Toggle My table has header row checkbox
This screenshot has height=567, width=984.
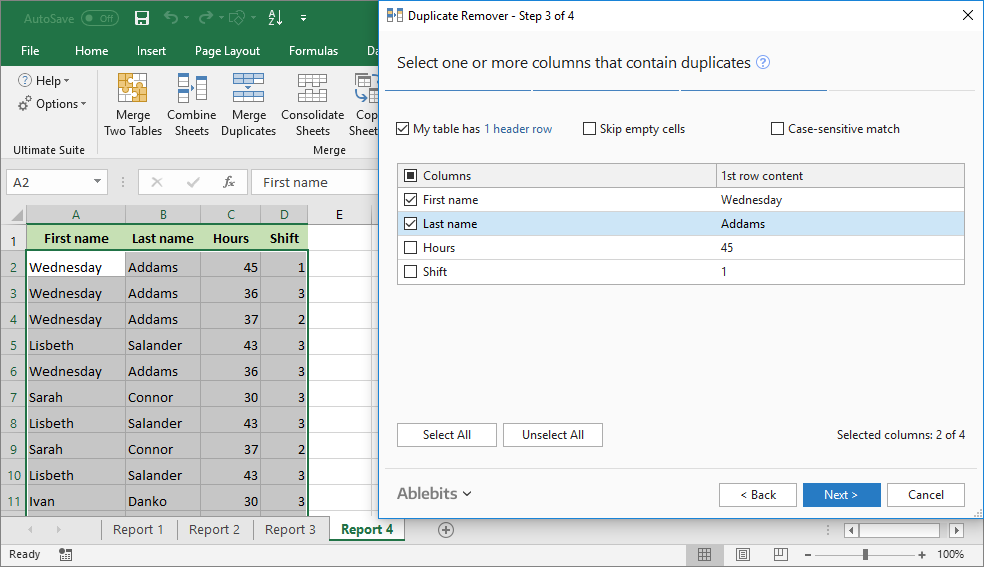403,129
